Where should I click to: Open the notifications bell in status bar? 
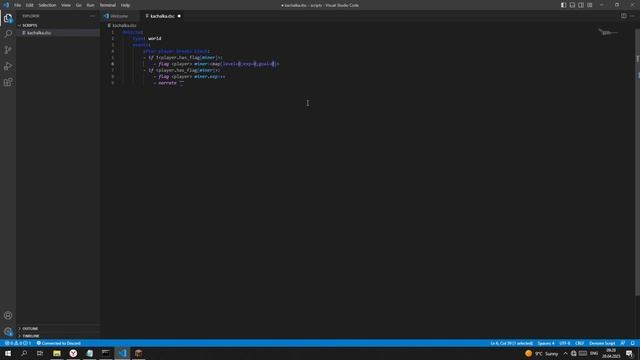(x=633, y=343)
